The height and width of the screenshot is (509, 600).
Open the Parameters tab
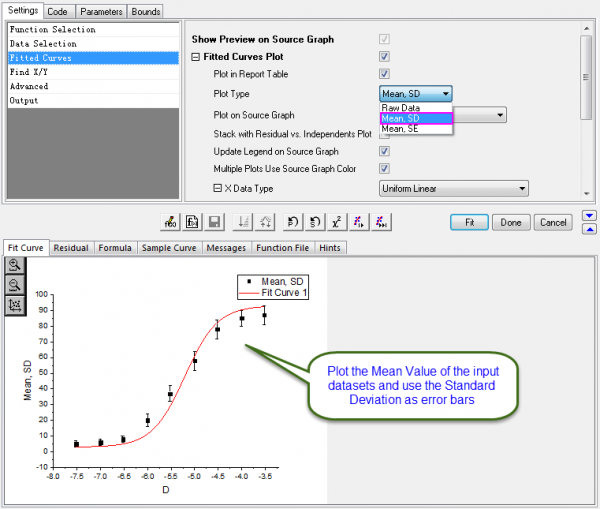(103, 11)
